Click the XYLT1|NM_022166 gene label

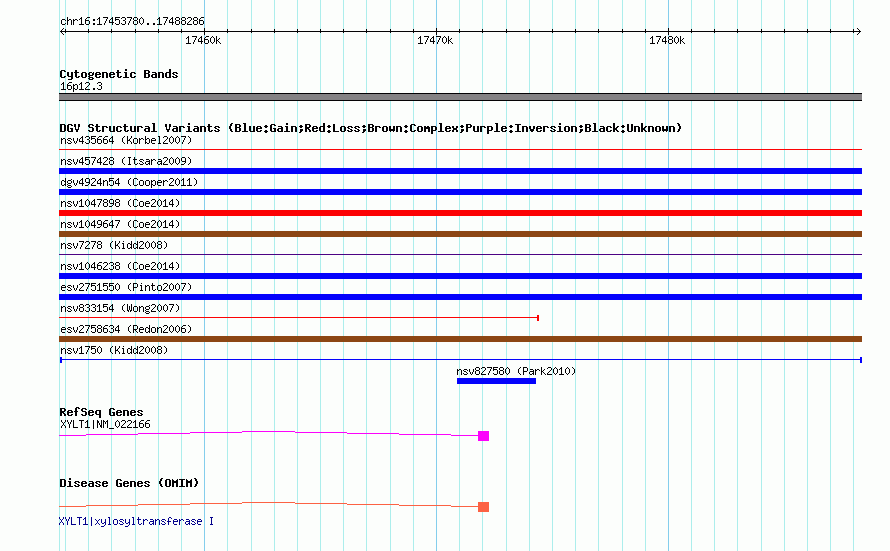pyautogui.click(x=105, y=424)
